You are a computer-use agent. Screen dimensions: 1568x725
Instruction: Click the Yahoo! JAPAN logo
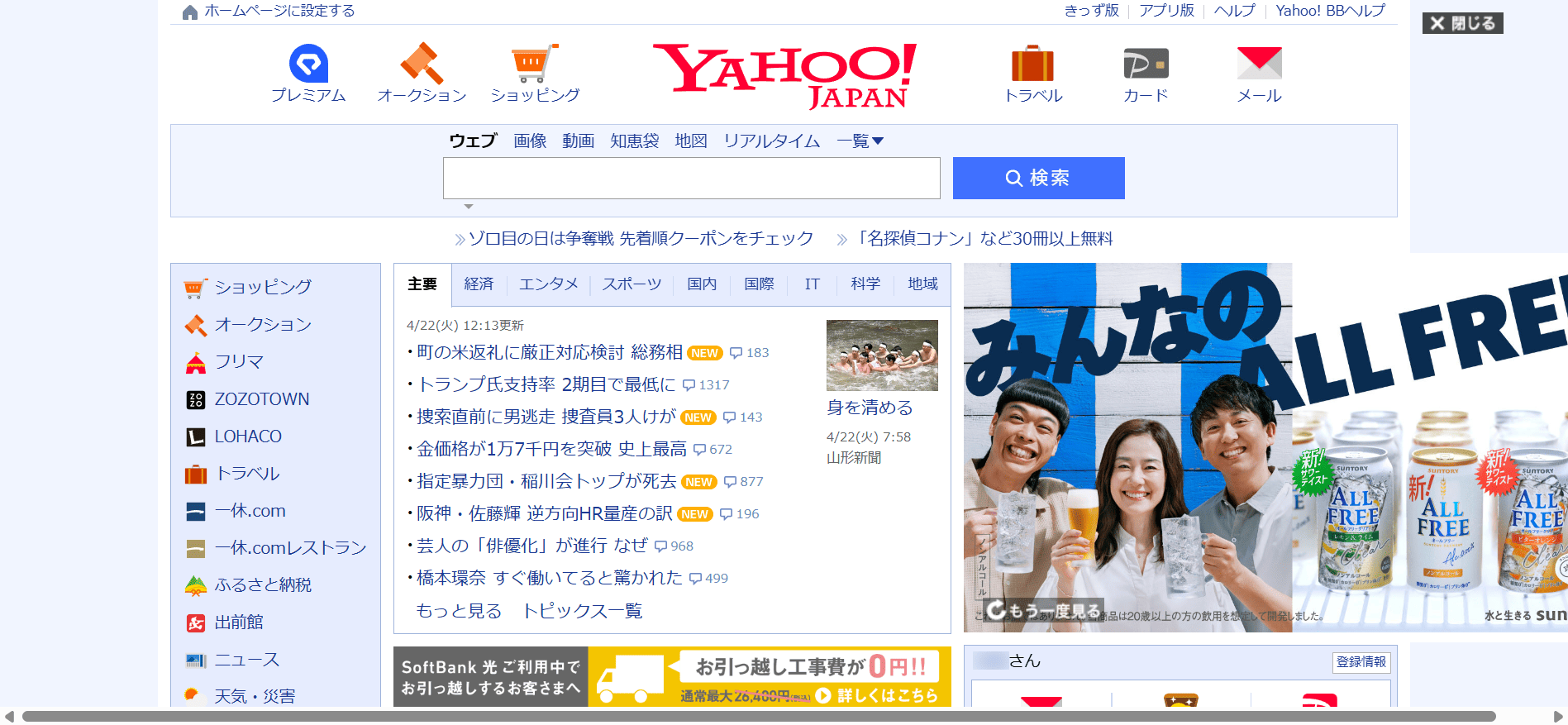click(x=784, y=76)
